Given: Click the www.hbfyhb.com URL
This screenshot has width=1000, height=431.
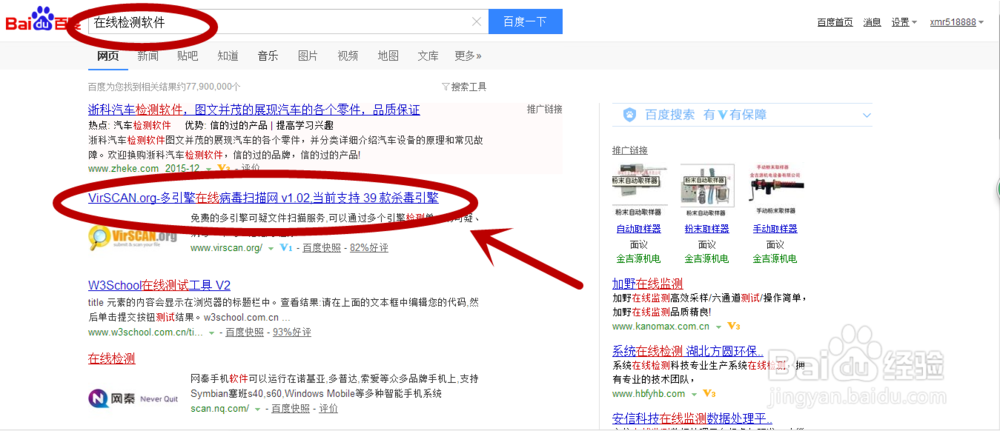Looking at the screenshot, I should click(x=649, y=393).
